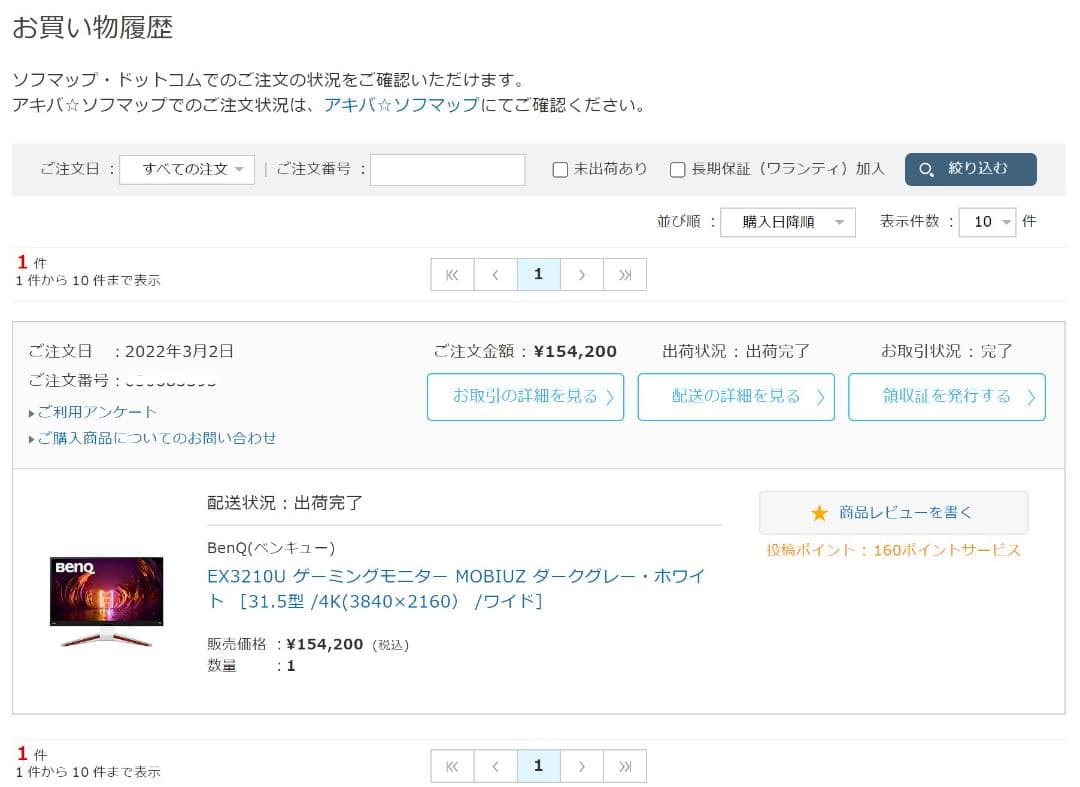Write a review via 商品レビューを書く
The image size is (1080, 787).
(893, 513)
